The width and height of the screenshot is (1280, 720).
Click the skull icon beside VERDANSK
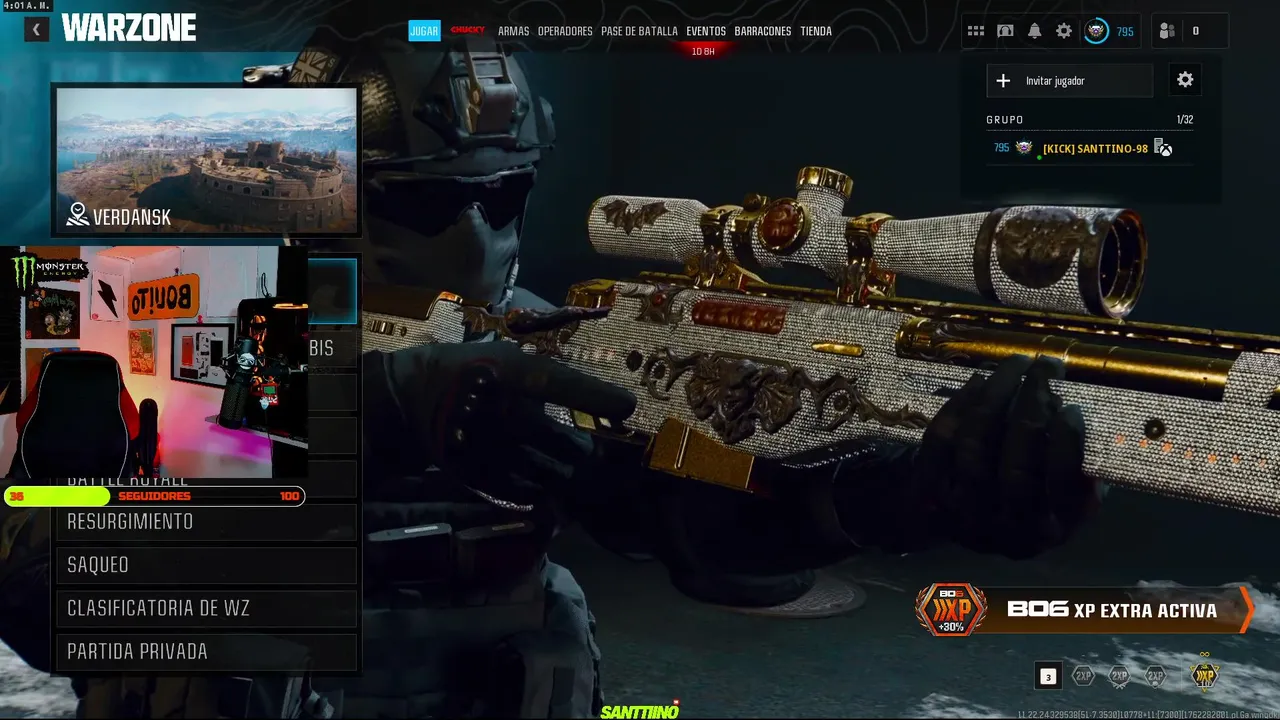tap(78, 215)
